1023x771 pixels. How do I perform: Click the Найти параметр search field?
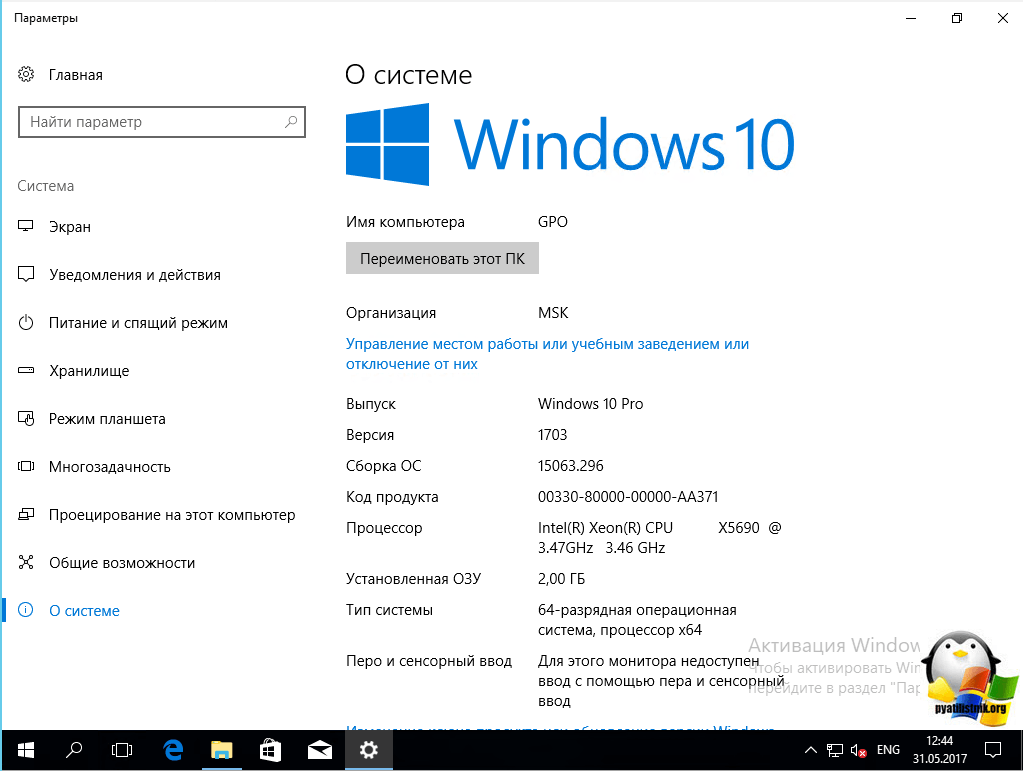(x=150, y=122)
